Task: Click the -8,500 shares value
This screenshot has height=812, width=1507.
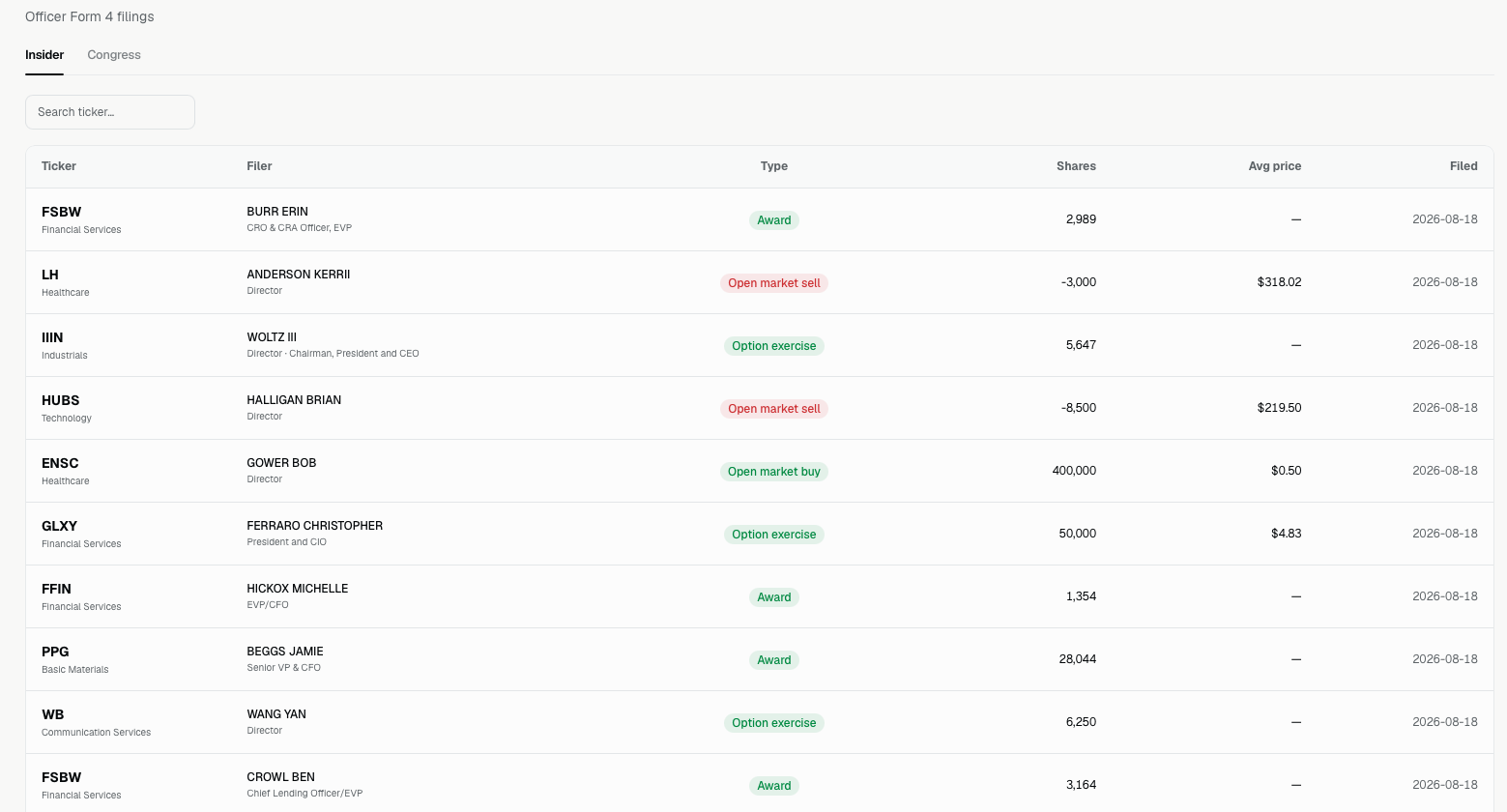Action: (x=1079, y=408)
